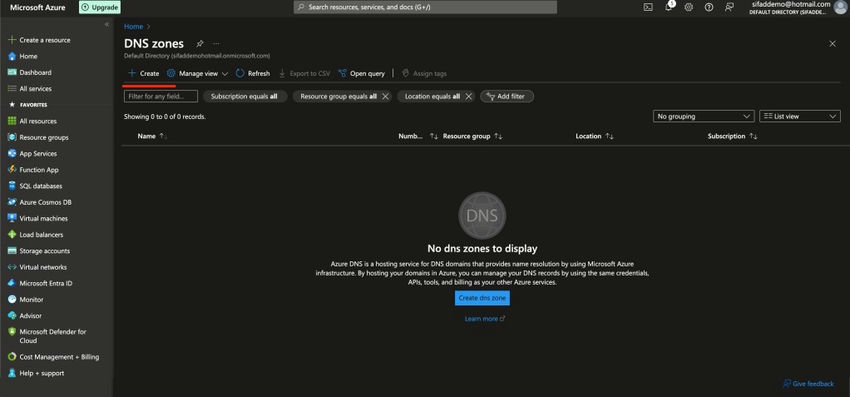This screenshot has height=397, width=850.
Task: Click the Microsoft Azure logo text
Action: pyautogui.click(x=37, y=7)
